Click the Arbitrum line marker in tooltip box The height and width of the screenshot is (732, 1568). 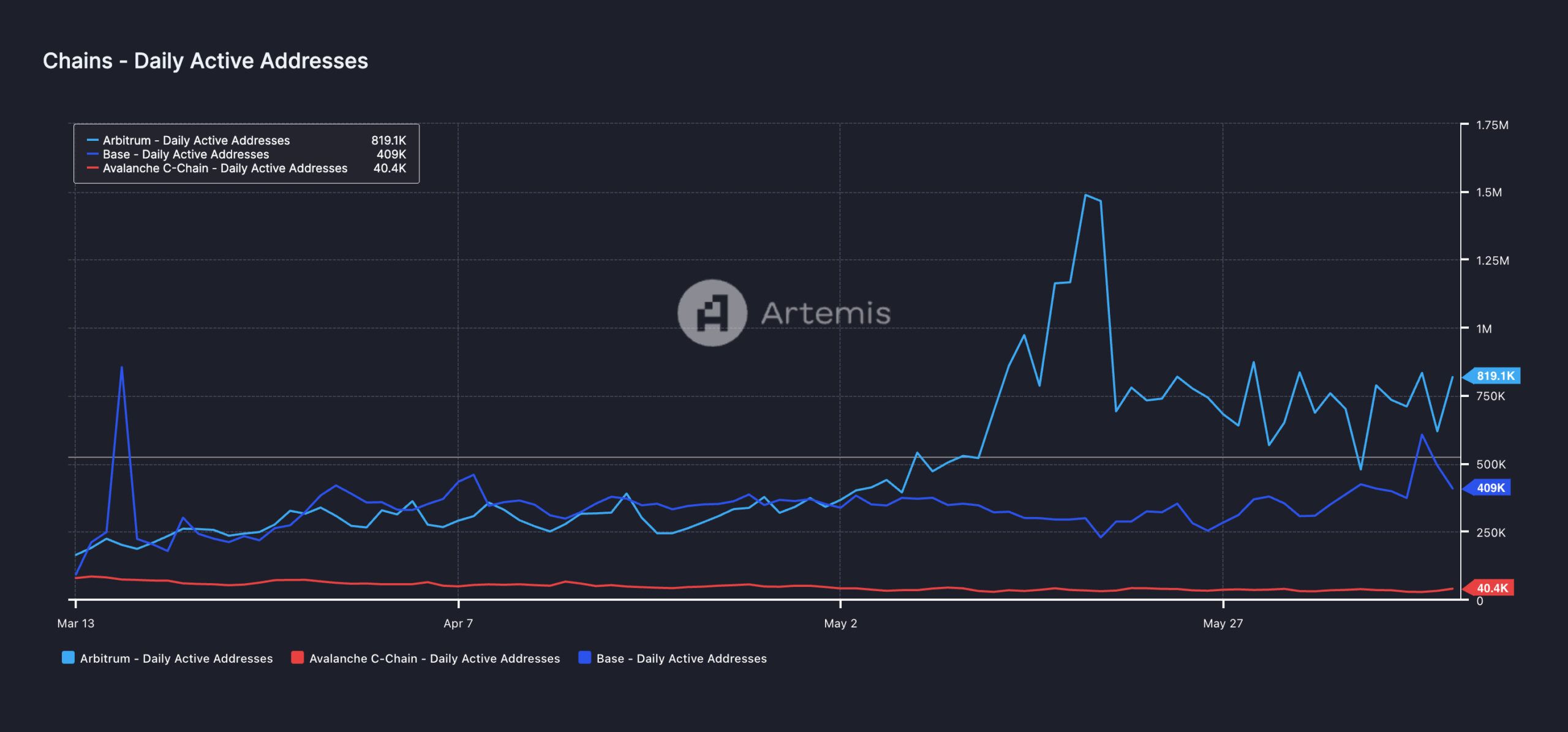pyautogui.click(x=92, y=140)
